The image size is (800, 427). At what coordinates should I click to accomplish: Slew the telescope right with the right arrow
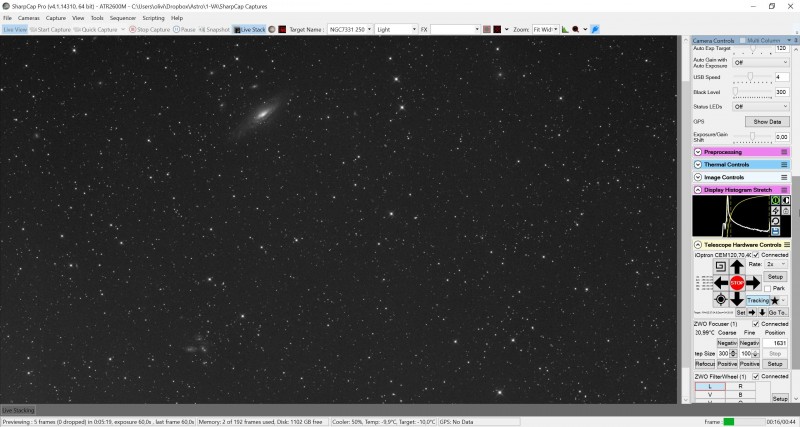pos(753,283)
